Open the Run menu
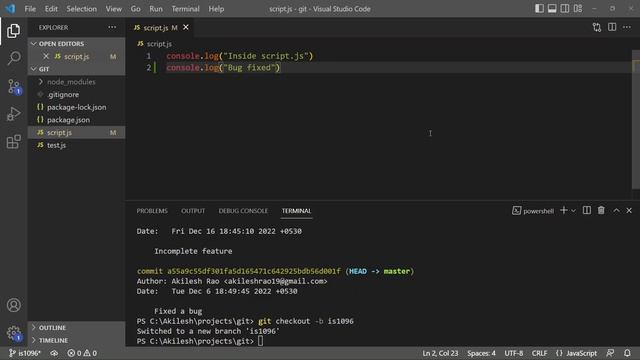 pos(156,9)
